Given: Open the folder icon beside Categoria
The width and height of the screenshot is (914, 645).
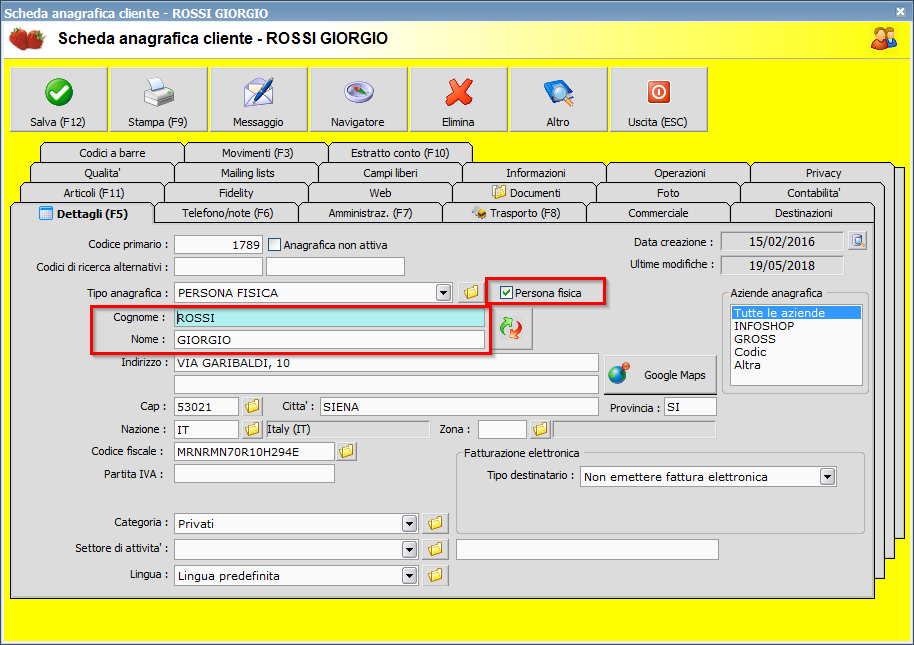Looking at the screenshot, I should pos(435,523).
